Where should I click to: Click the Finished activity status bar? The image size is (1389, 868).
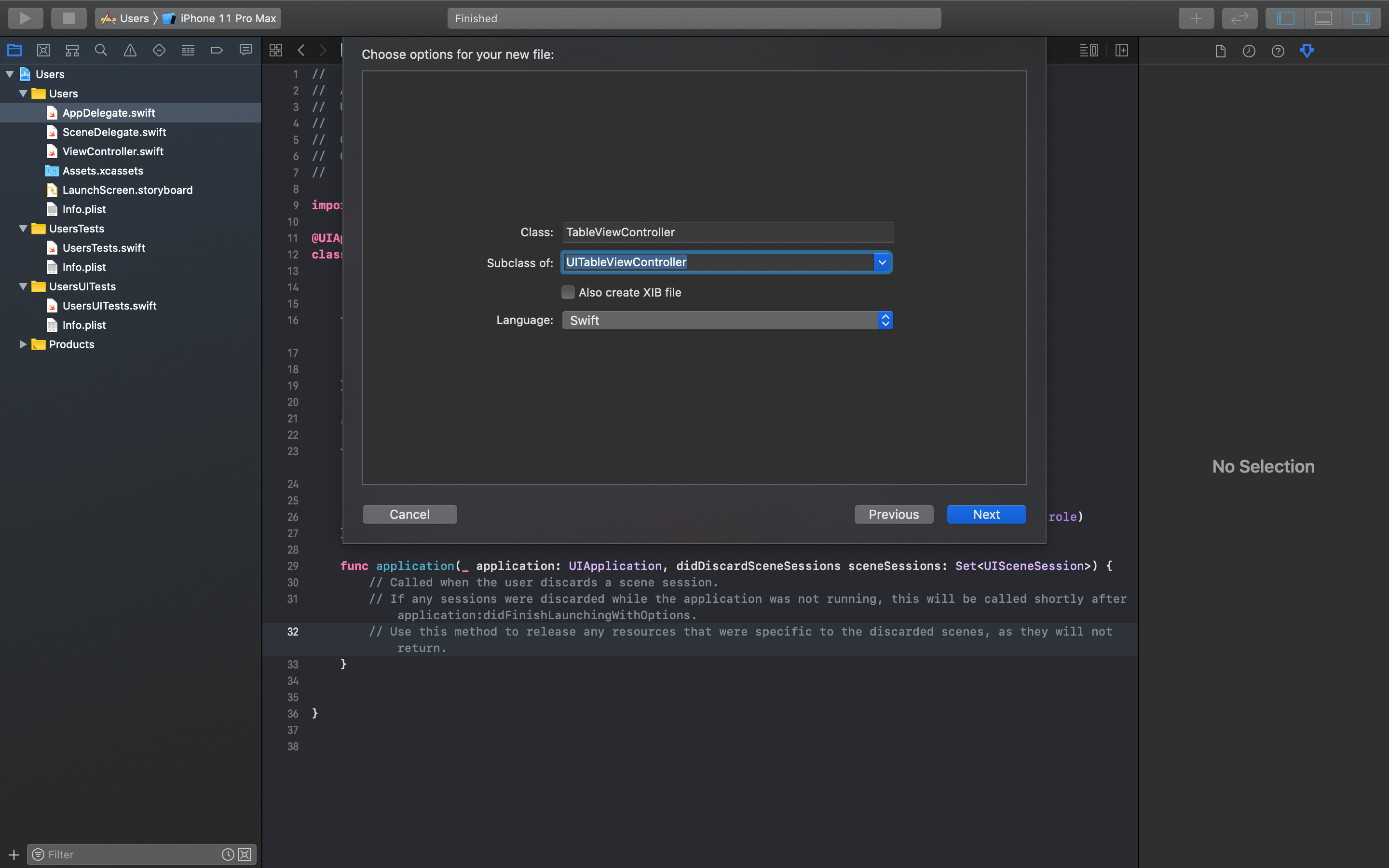[x=694, y=18]
